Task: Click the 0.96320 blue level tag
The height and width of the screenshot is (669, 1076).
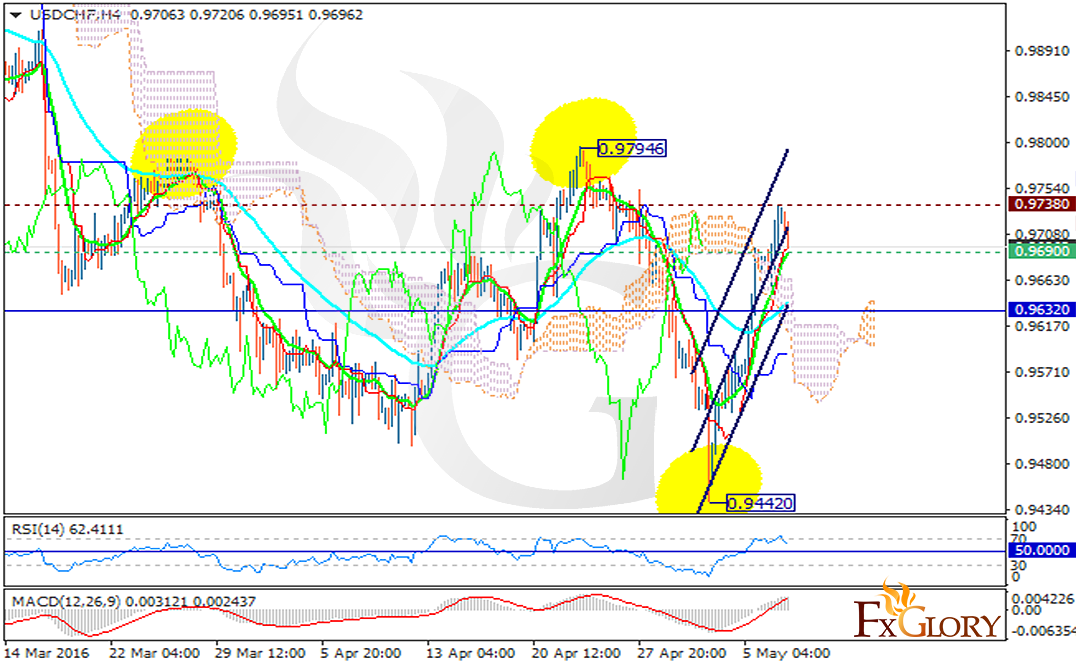Action: [1042, 310]
